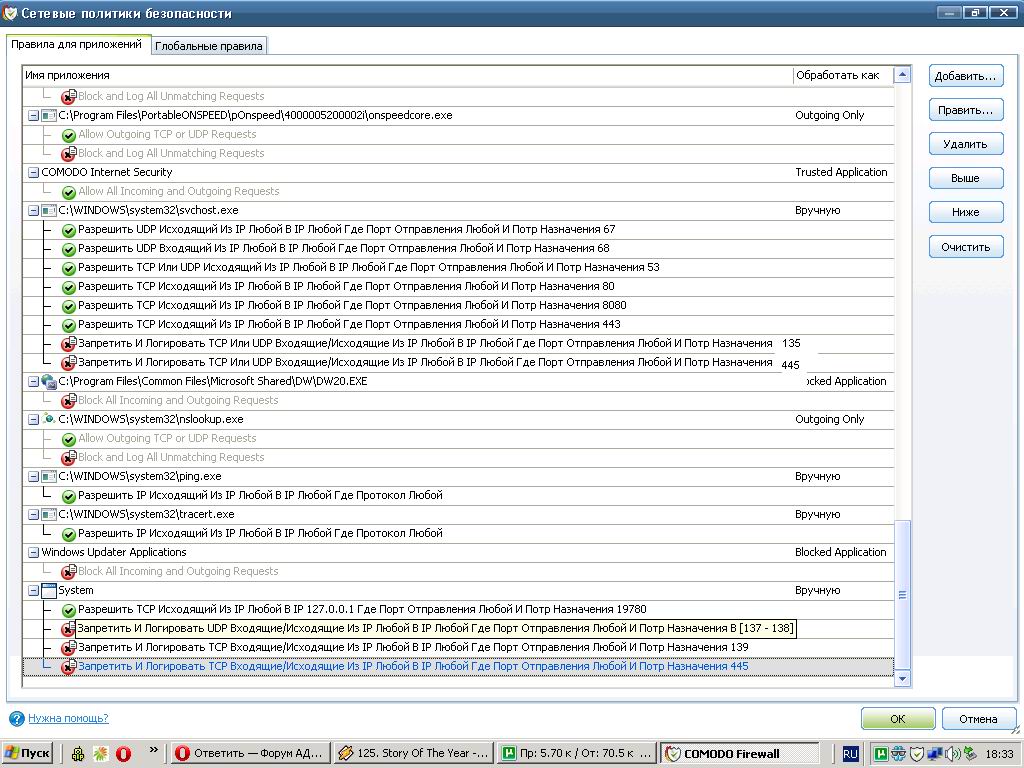Click the DW20.EXE application icon

pos(49,381)
